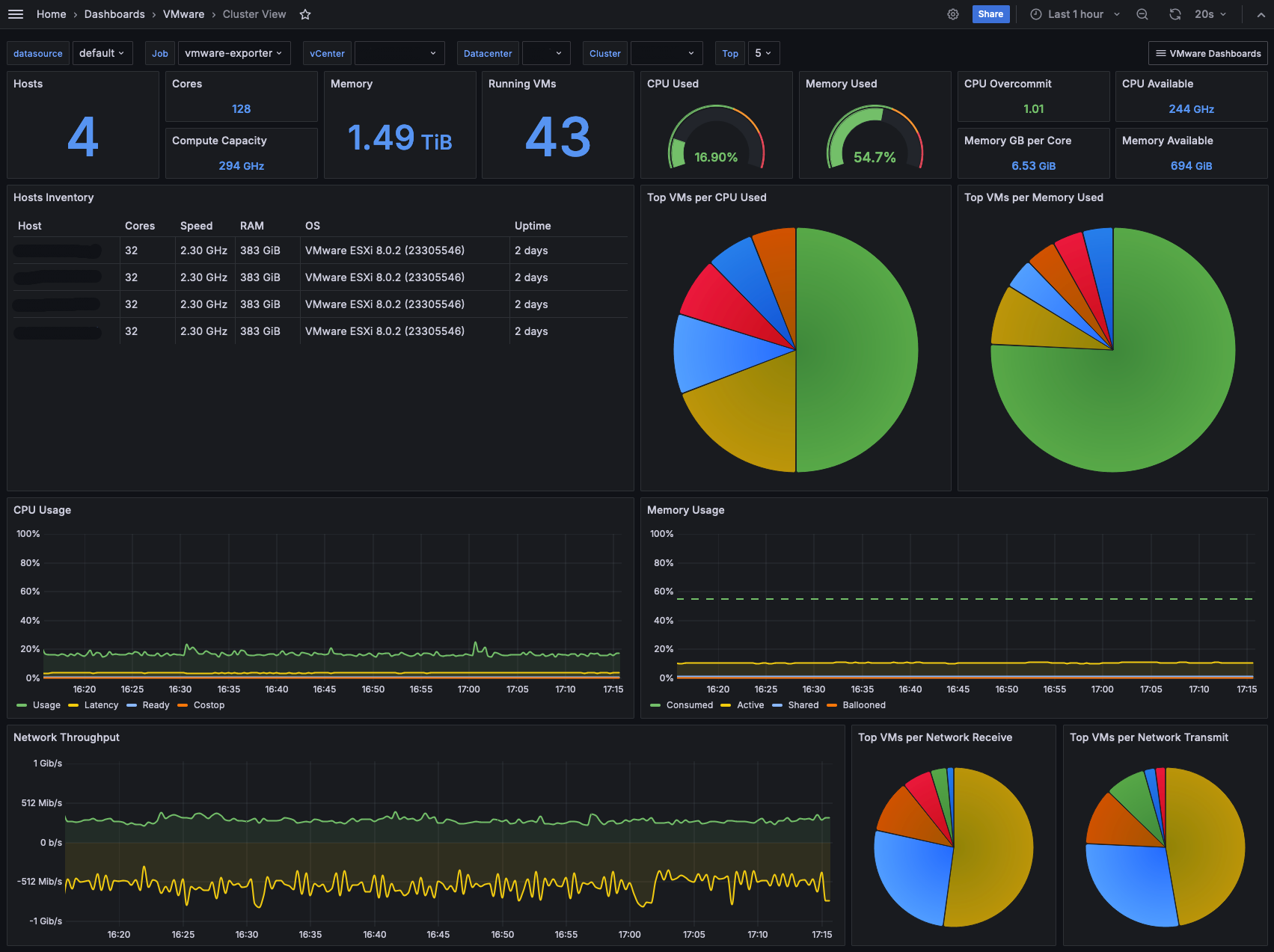Click the Share button

pos(990,14)
